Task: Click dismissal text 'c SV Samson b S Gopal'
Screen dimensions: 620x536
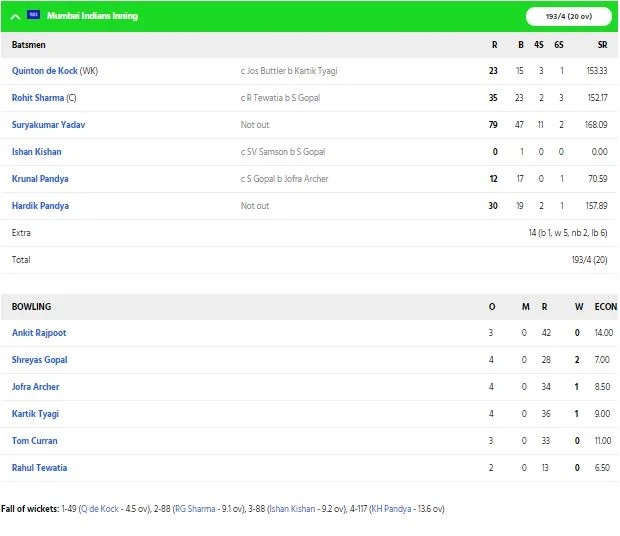Action: coord(283,152)
